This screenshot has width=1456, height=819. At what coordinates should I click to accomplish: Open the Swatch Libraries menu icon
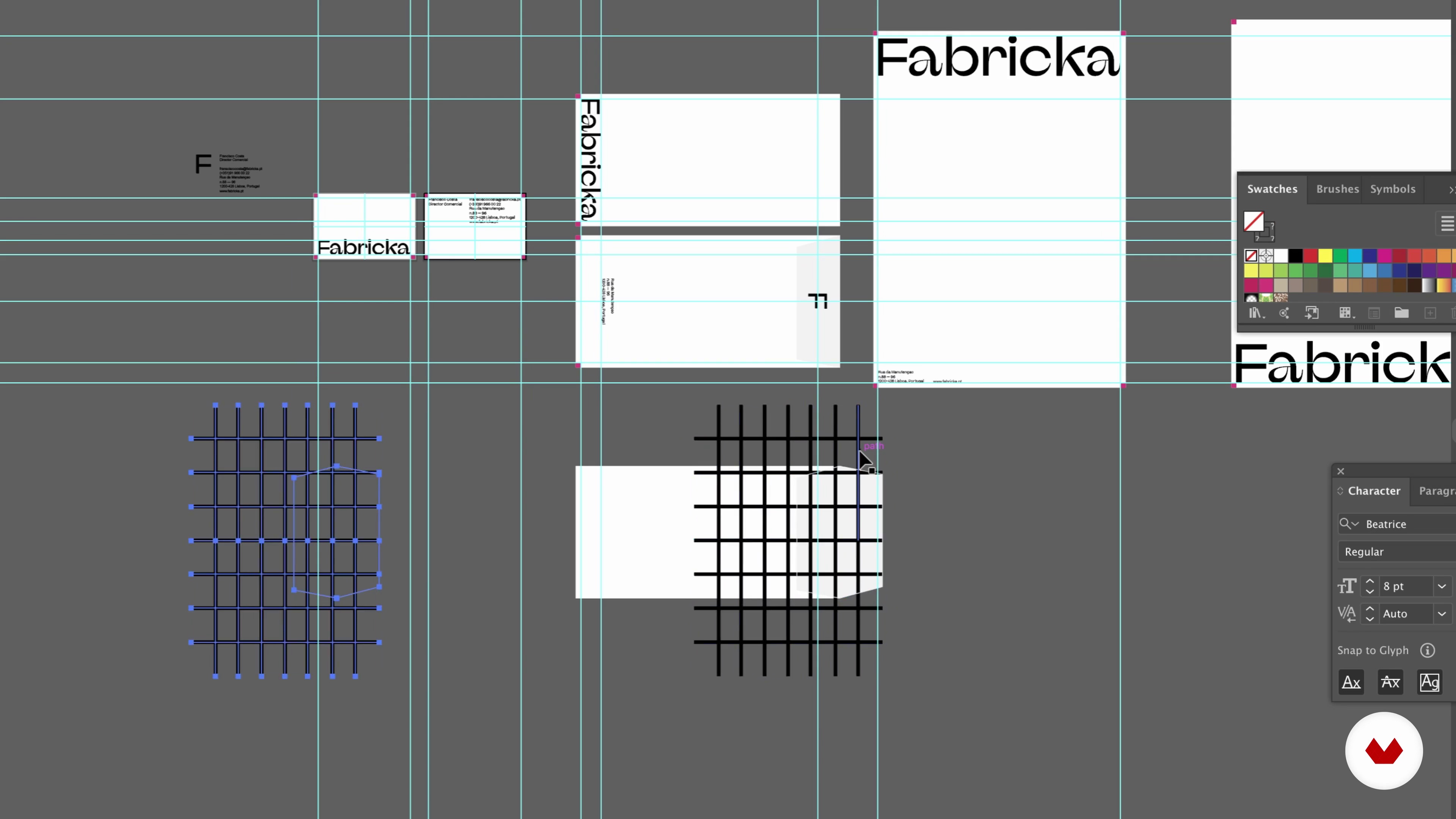click(1256, 313)
